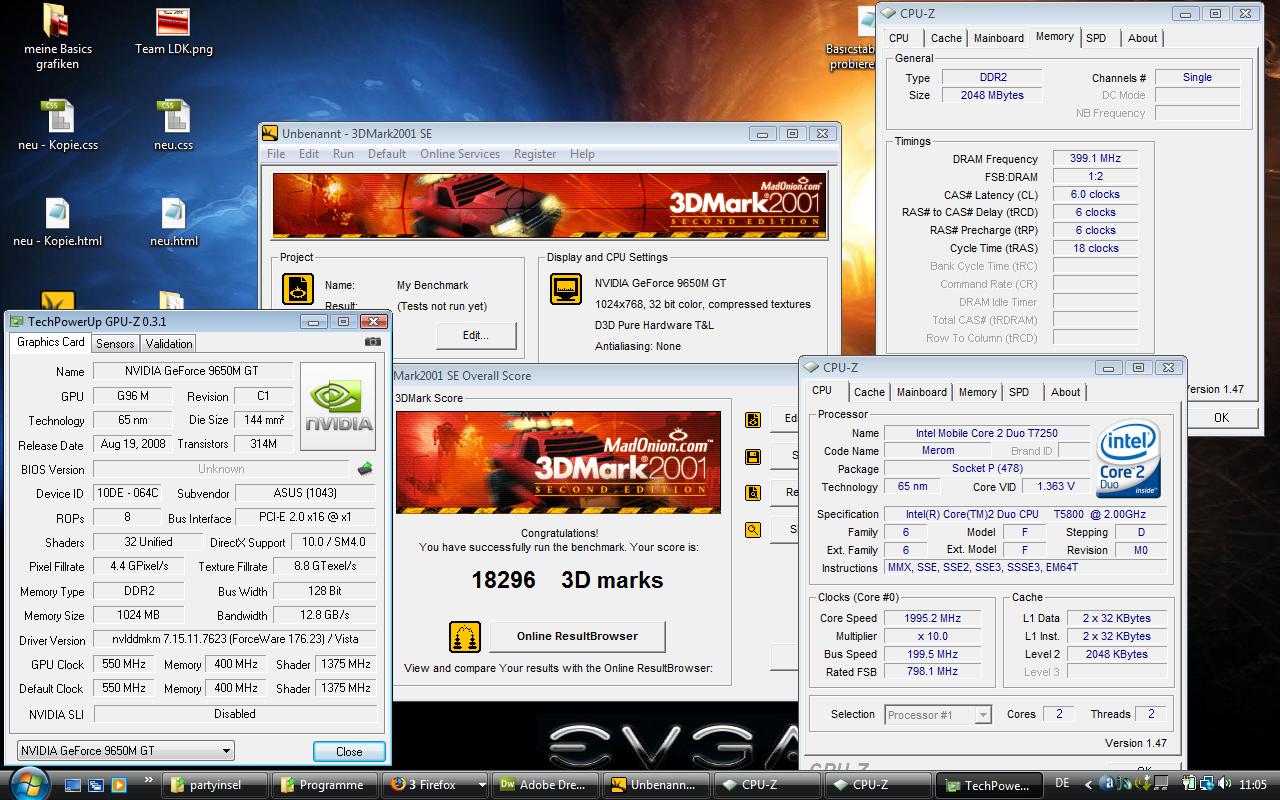The width and height of the screenshot is (1280, 800).
Task: Select the 'neu - Kopie.html' desktop file
Action: [58, 221]
